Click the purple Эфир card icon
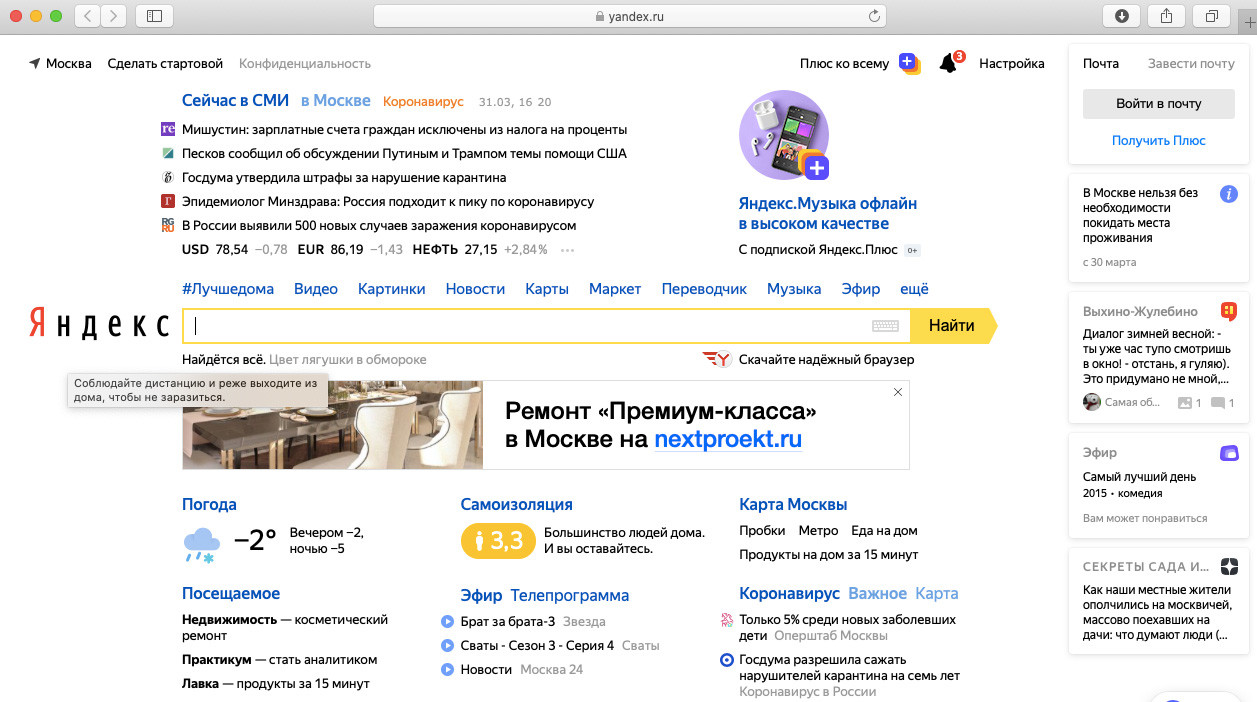Screen dimensions: 1257x702 tap(1229, 453)
